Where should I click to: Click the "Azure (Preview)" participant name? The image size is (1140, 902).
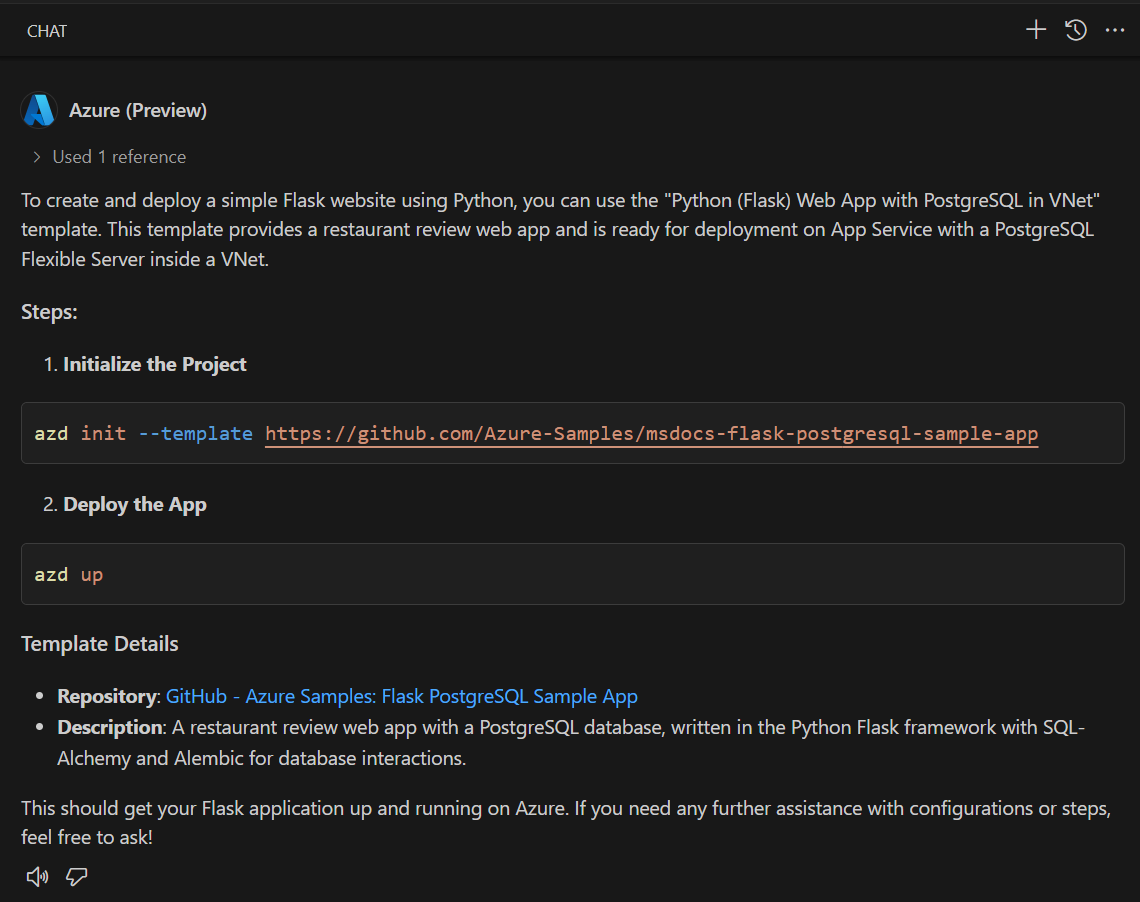point(138,110)
